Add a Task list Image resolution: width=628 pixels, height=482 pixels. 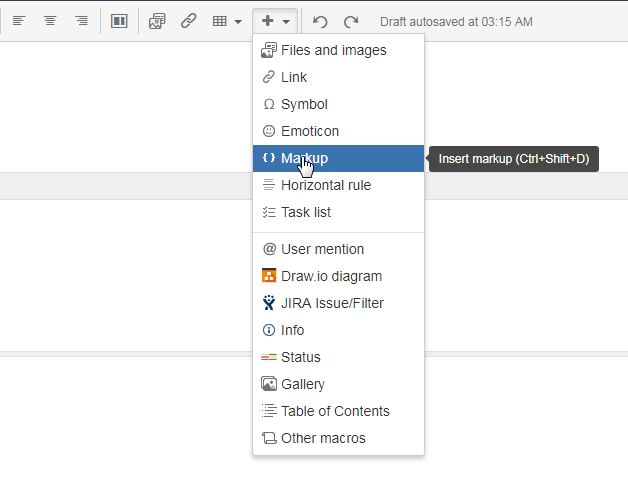coord(338,212)
